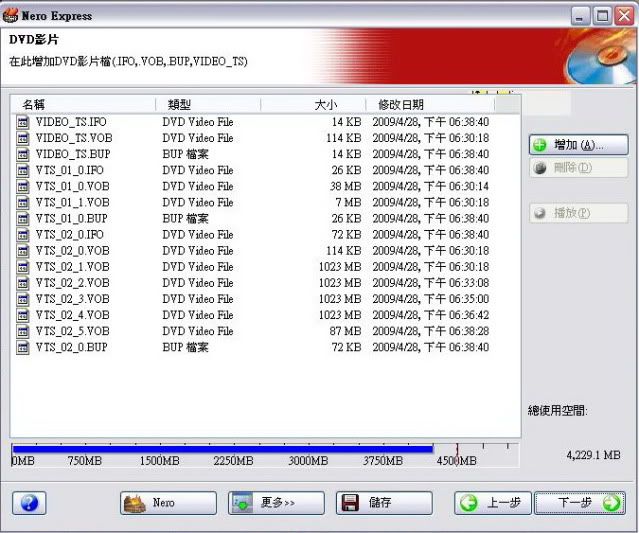This screenshot has width=639, height=533.
Task: Select the VIDEO_TS.VOB file name
Action: point(74,138)
